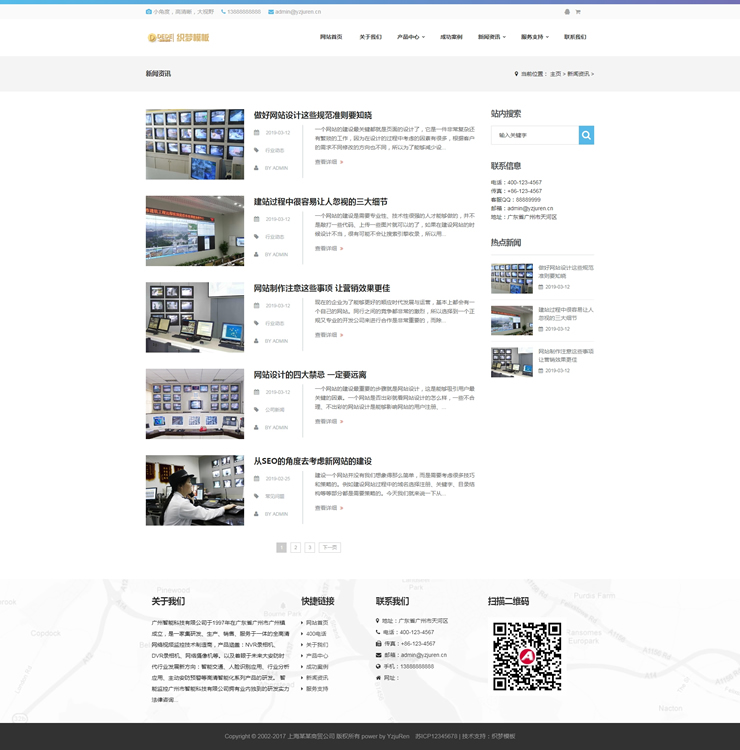
Task: Click the camera icon at top-left bar
Action: tap(149, 12)
